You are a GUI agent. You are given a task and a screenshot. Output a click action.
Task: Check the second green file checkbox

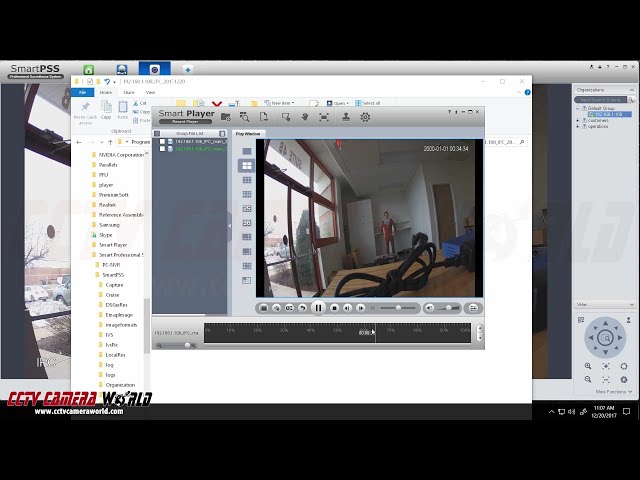pyautogui.click(x=162, y=149)
